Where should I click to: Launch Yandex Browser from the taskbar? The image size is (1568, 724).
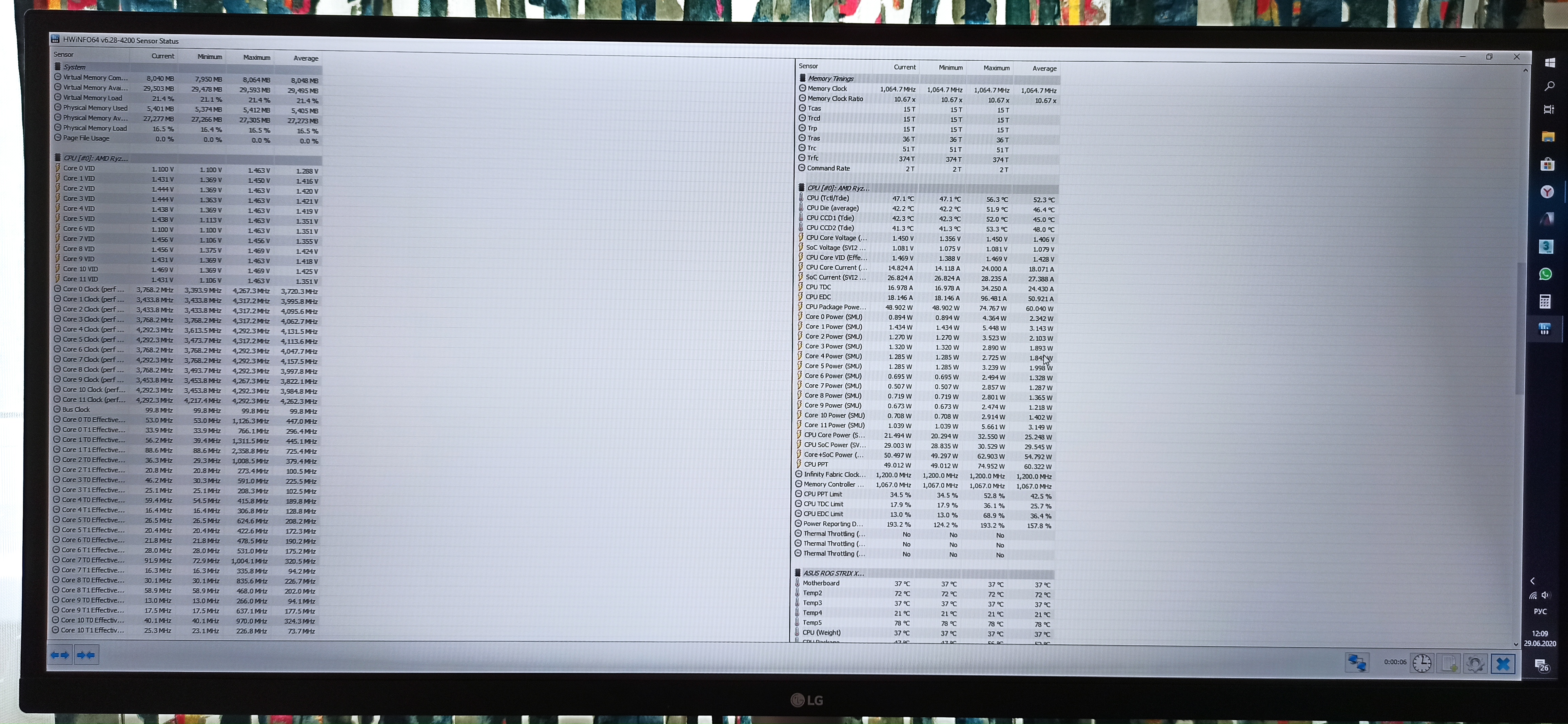pos(1547,192)
